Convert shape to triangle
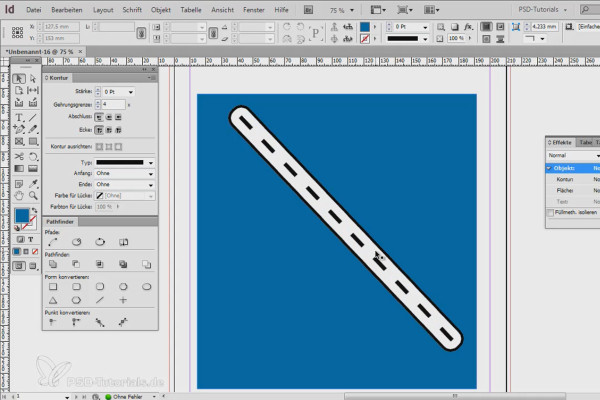This screenshot has width=600, height=400. point(53,300)
